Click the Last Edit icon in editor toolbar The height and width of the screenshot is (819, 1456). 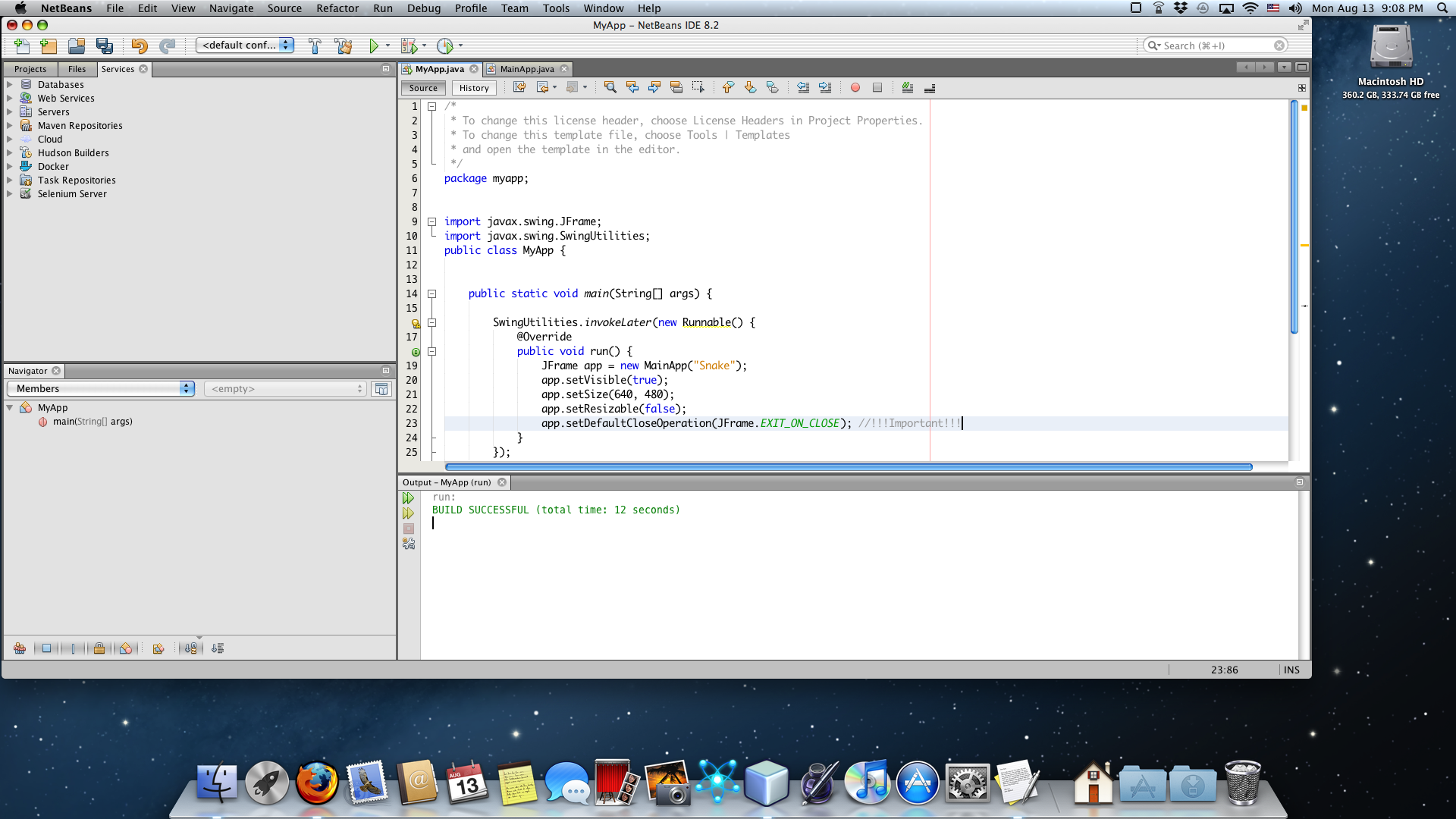tap(519, 87)
